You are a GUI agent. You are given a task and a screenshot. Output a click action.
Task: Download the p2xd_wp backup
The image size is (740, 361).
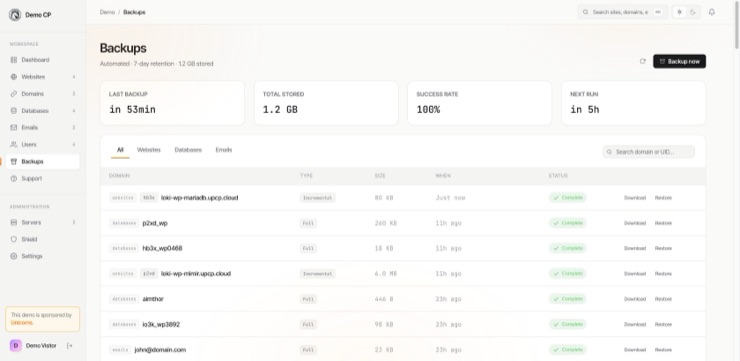tap(635, 223)
